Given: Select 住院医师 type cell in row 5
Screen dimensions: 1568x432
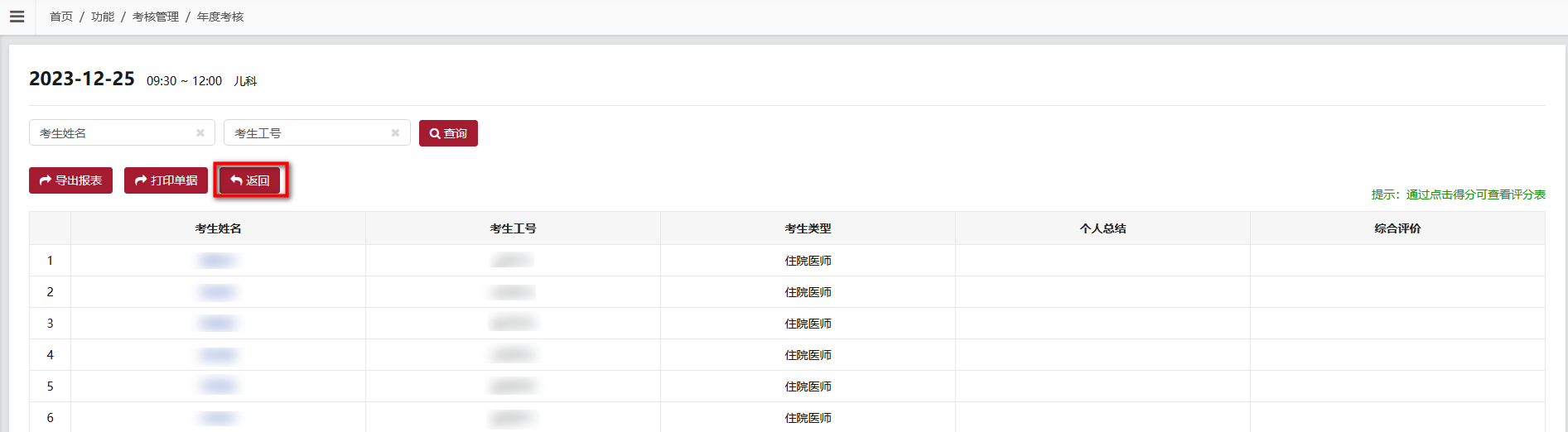Looking at the screenshot, I should (808, 386).
